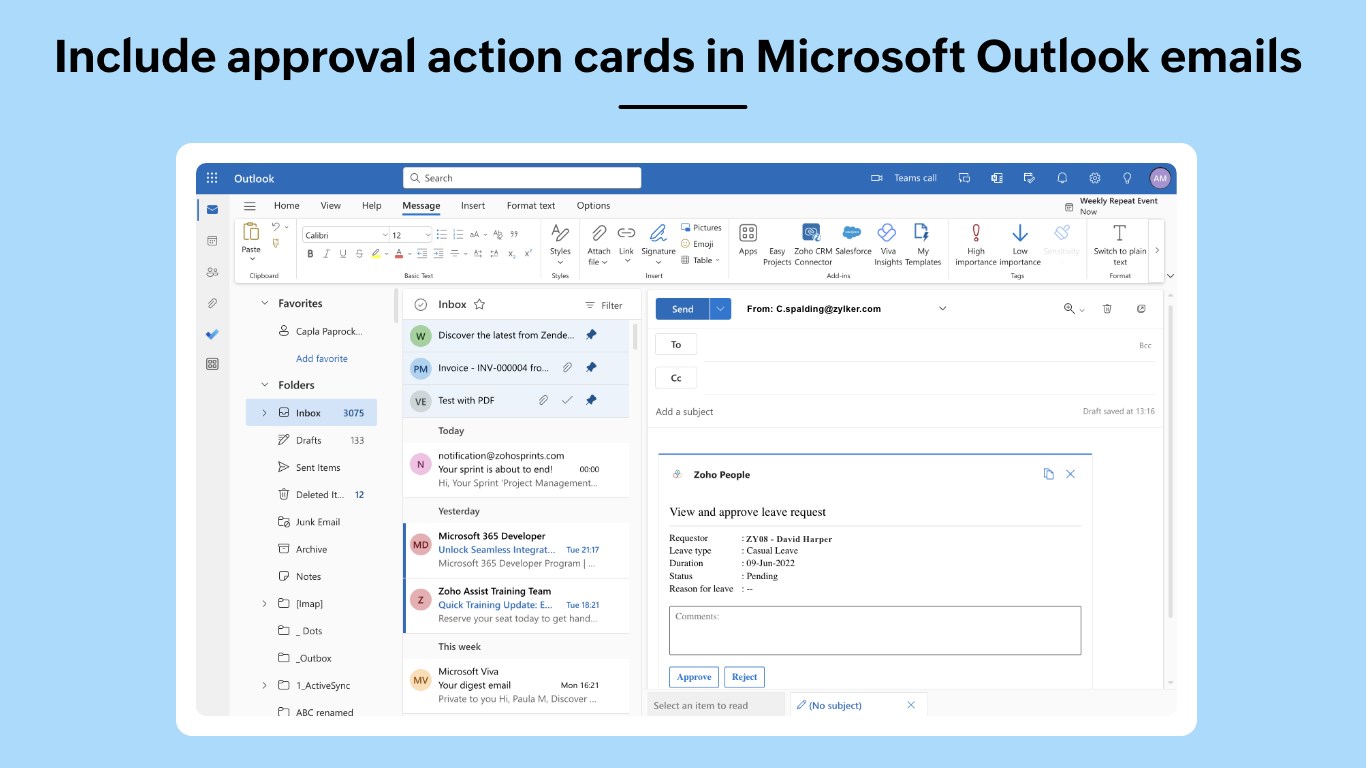Open the send options dropdown arrow
1366x768 pixels.
coord(721,309)
